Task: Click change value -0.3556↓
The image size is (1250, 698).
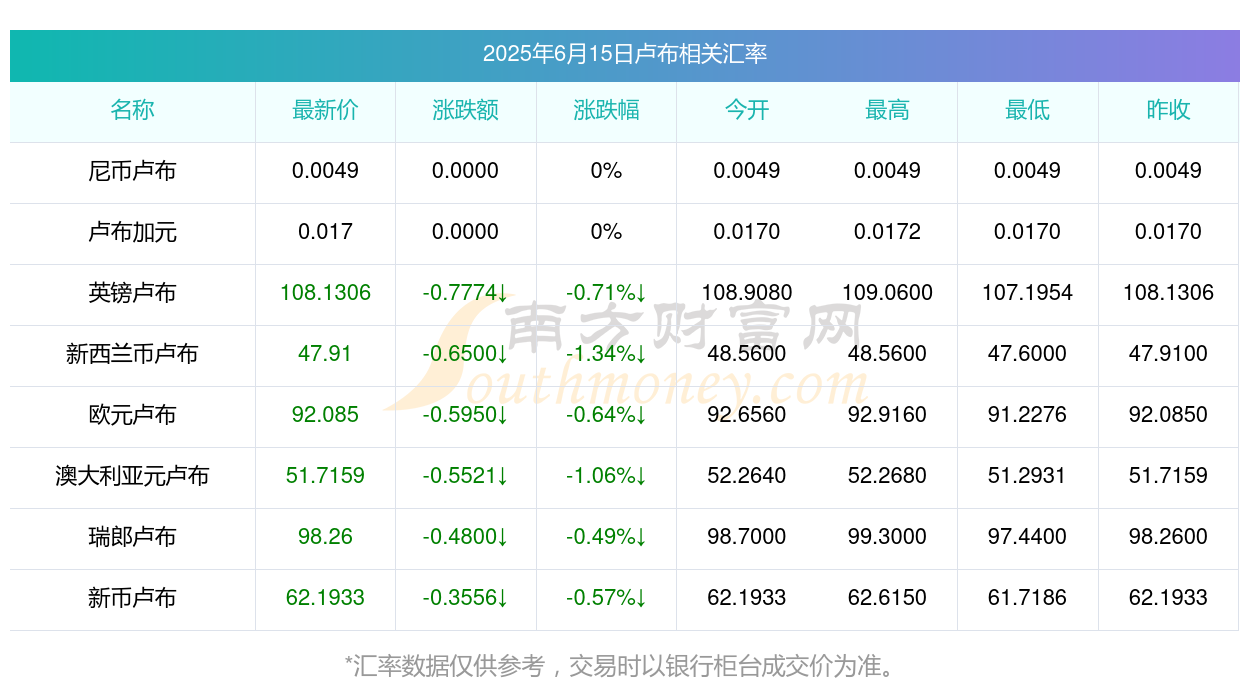Action: 465,598
